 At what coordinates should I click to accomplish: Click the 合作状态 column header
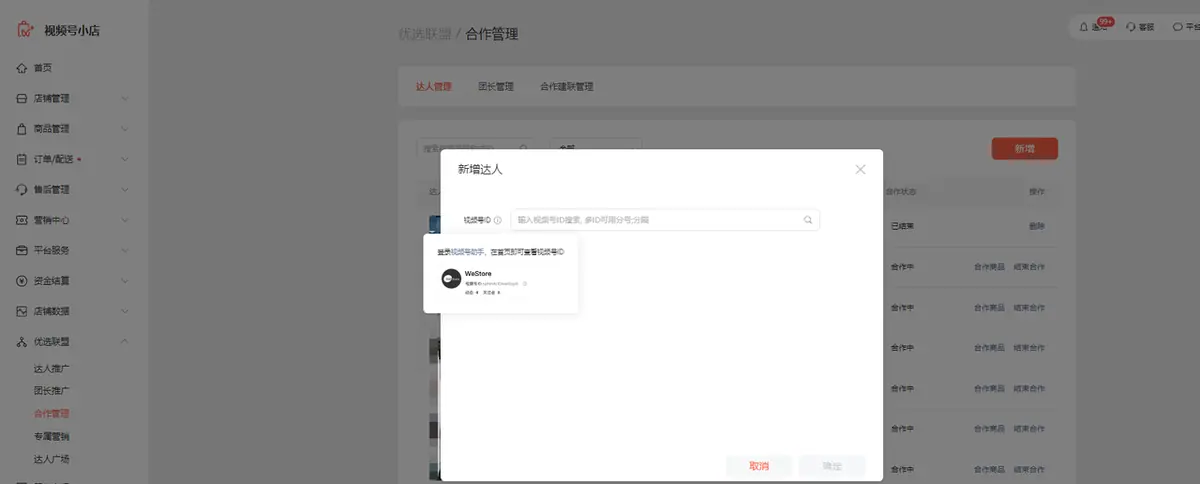click(900, 191)
